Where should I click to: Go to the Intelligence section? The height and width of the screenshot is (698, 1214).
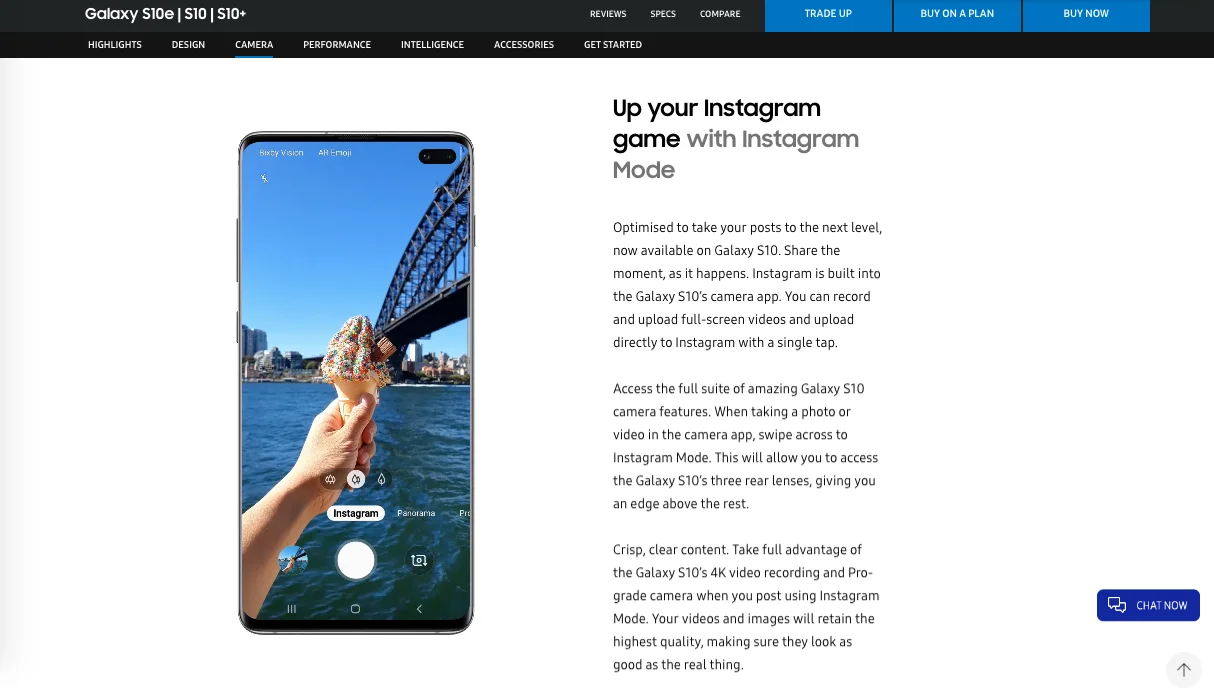pyautogui.click(x=432, y=45)
